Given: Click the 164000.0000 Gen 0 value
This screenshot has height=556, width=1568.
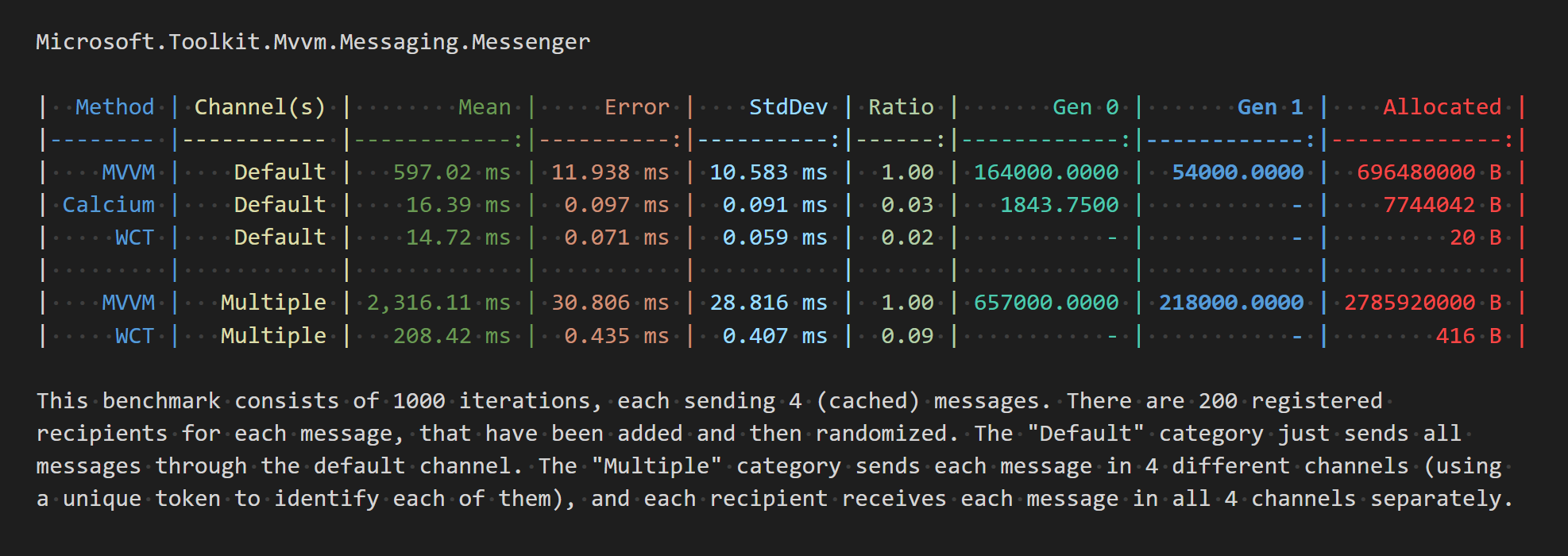Looking at the screenshot, I should coord(1046,172).
